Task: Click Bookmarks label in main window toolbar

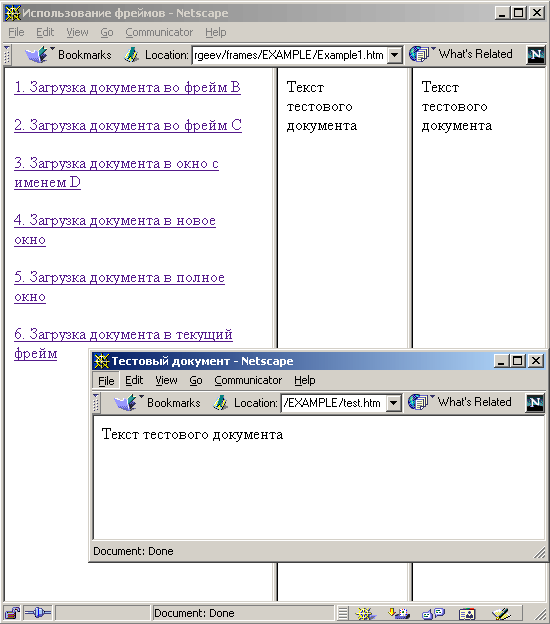Action: (x=85, y=55)
